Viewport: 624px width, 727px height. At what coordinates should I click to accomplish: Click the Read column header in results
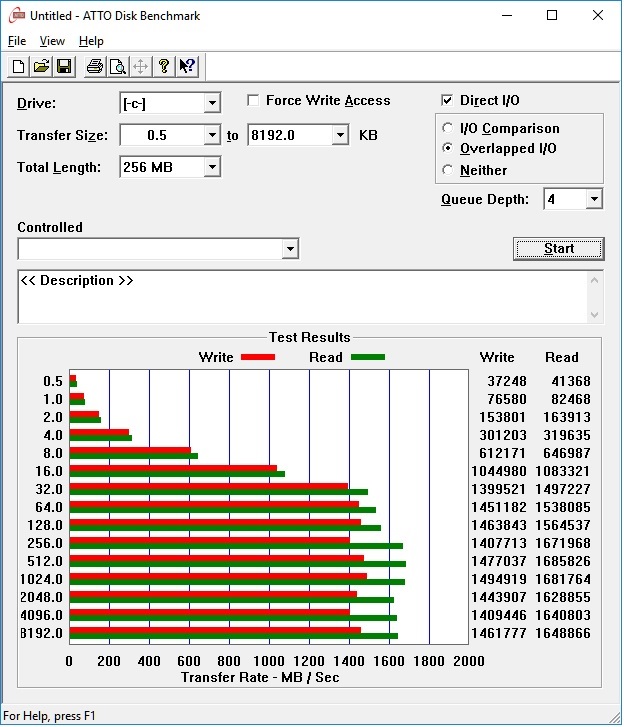(x=561, y=357)
